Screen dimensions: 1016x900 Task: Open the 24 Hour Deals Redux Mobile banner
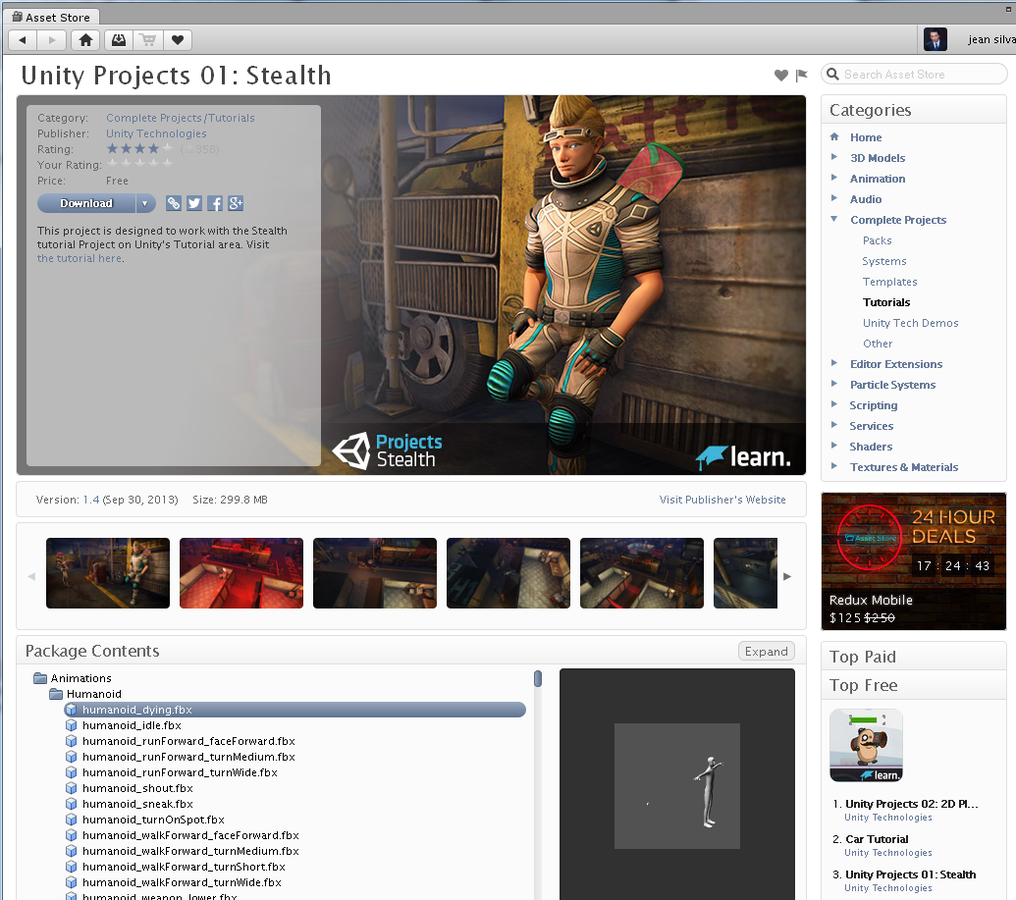tap(914, 561)
